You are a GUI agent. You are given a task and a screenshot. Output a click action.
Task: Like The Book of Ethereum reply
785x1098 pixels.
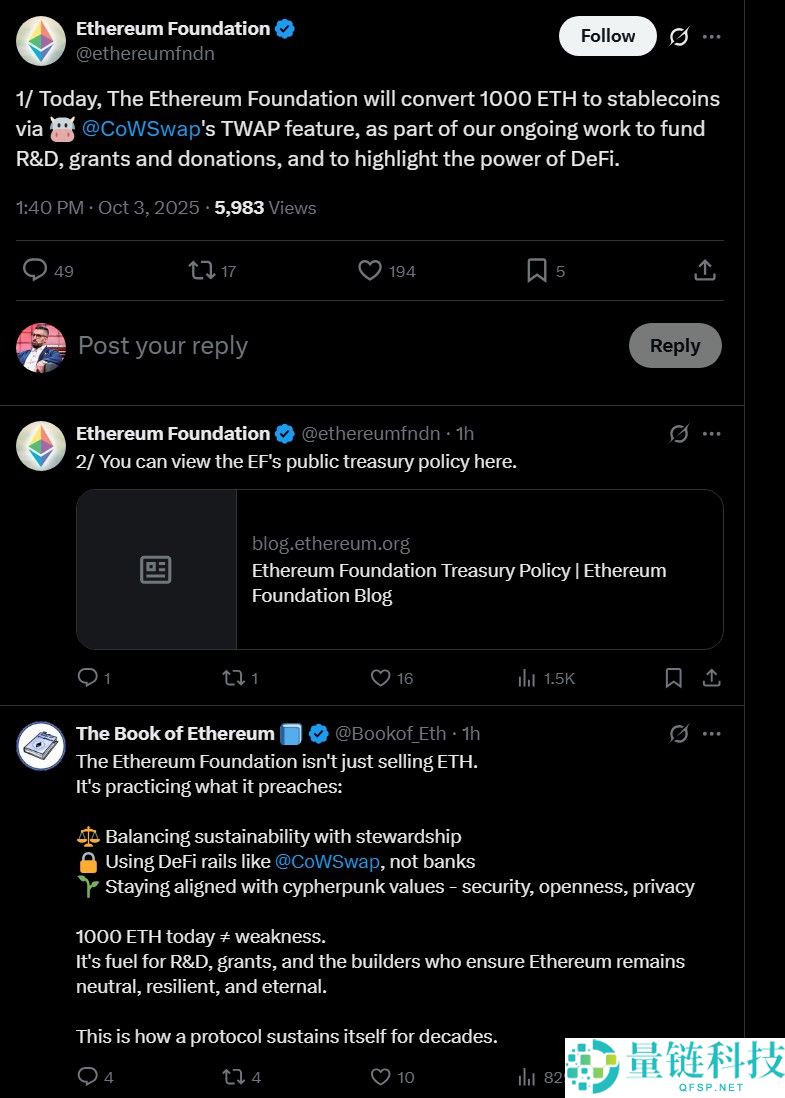pyautogui.click(x=380, y=1077)
